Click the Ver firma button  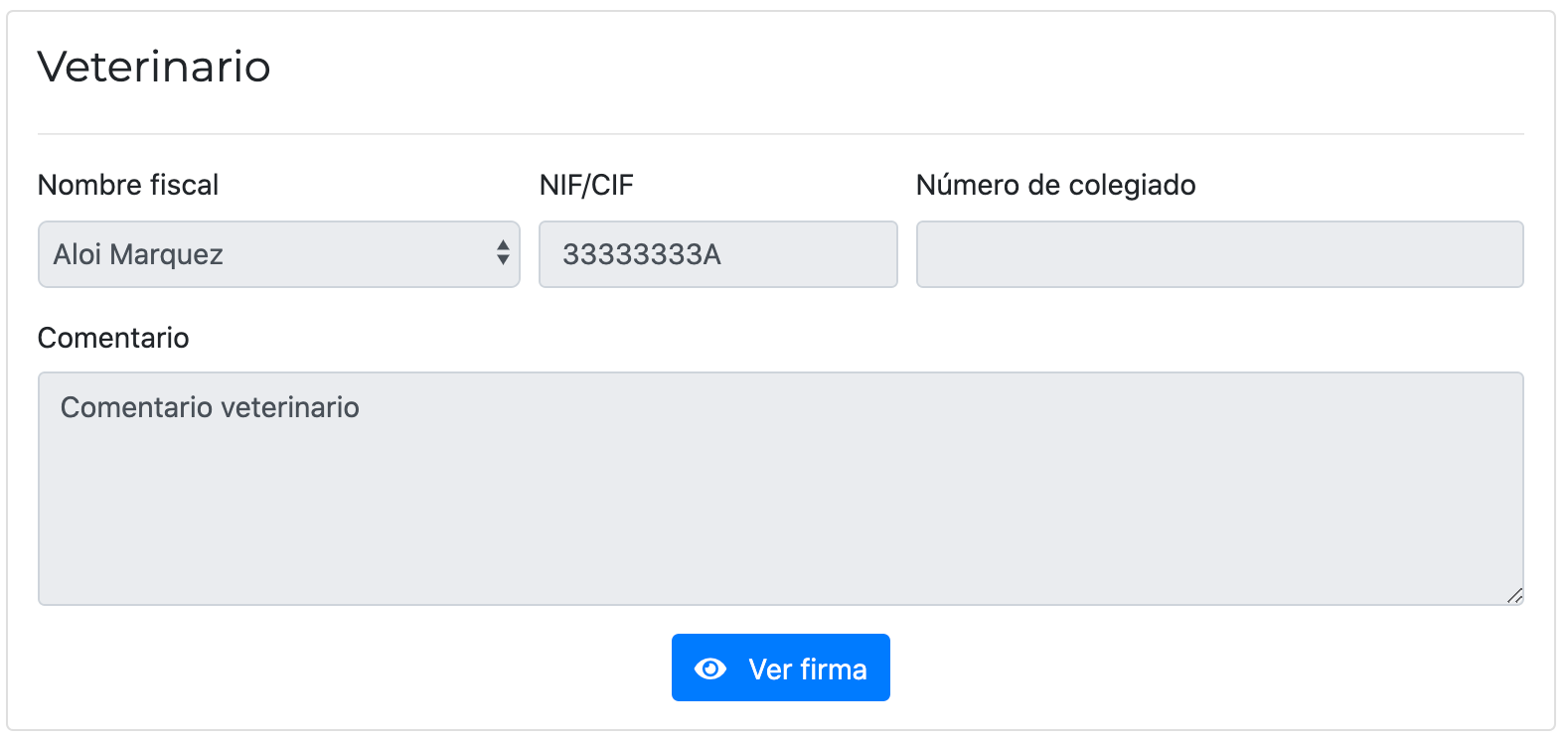click(781, 667)
